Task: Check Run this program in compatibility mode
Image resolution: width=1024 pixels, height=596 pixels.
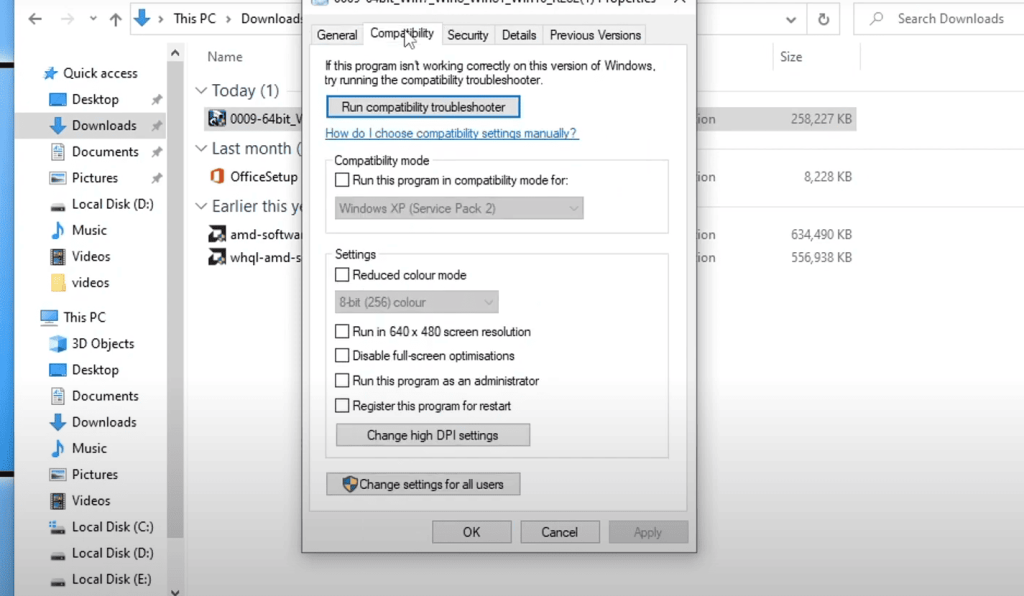Action: pos(343,180)
